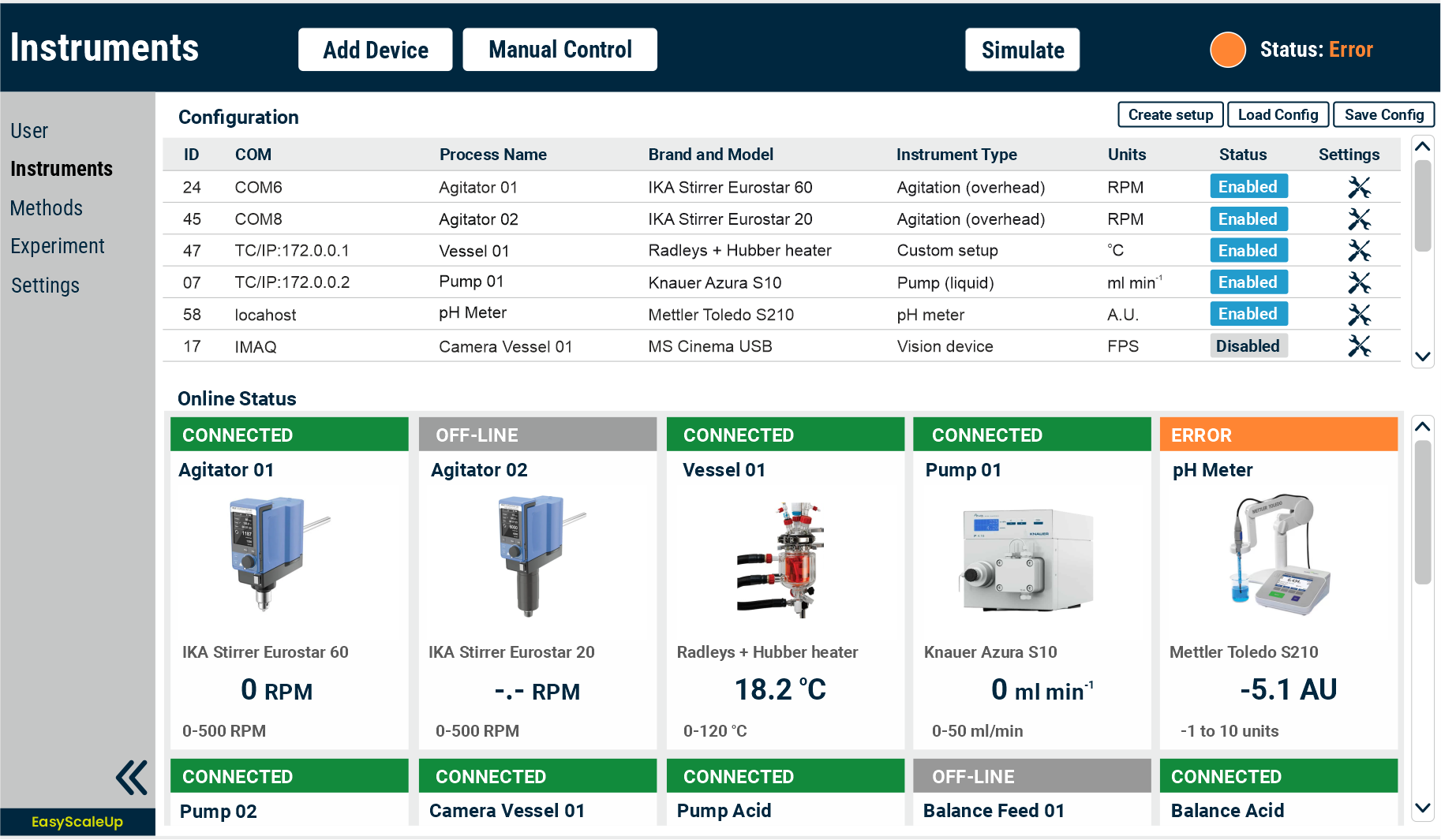The height and width of the screenshot is (840, 1441).
Task: Open Methods in the sidebar
Action: [x=47, y=208]
